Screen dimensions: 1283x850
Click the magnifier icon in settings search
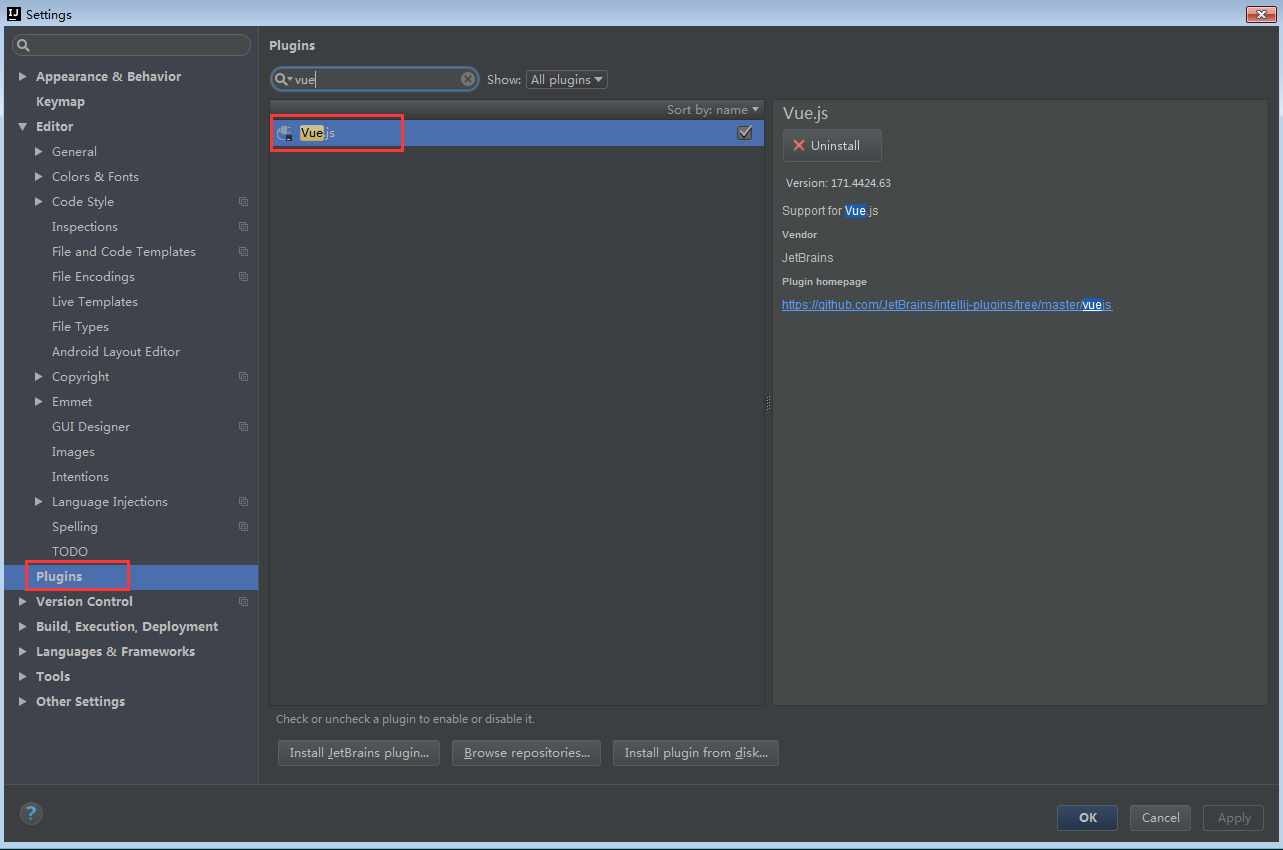[24, 46]
